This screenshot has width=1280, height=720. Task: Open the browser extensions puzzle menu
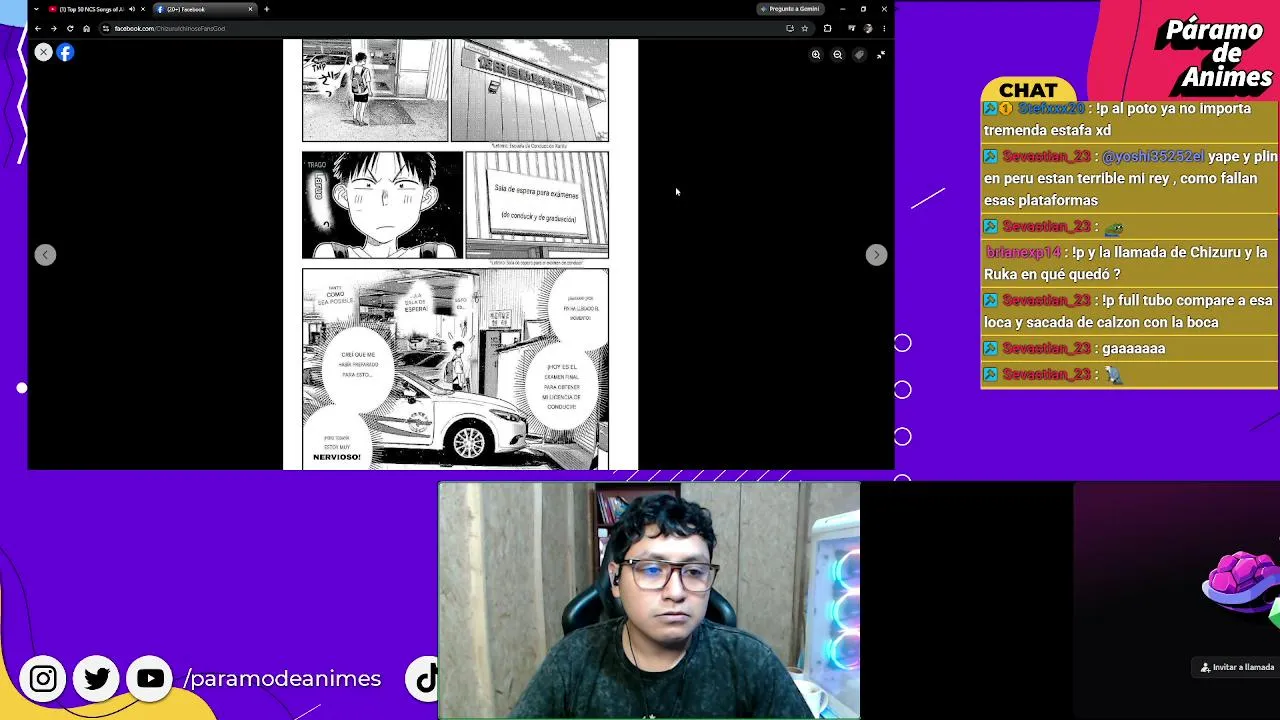point(827,28)
